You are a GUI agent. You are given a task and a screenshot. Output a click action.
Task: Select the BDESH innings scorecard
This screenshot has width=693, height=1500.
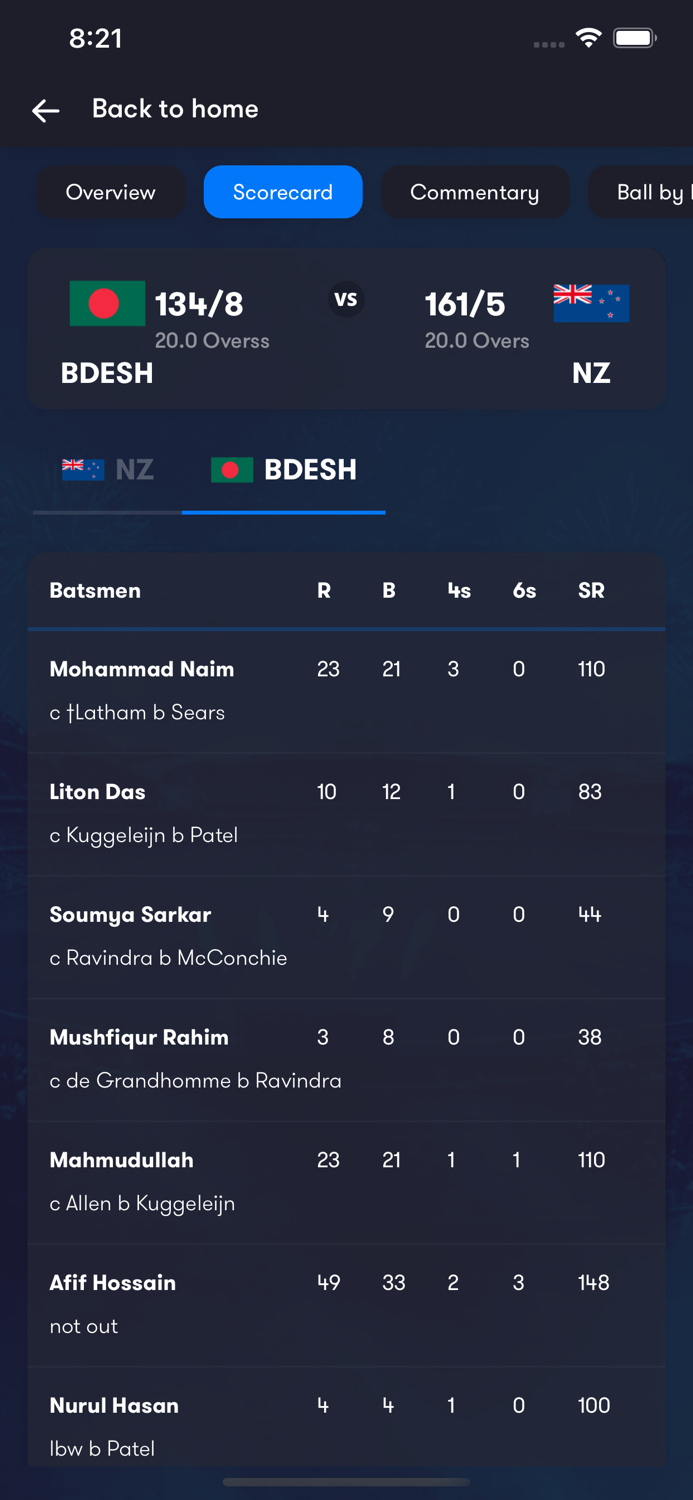[x=283, y=470]
